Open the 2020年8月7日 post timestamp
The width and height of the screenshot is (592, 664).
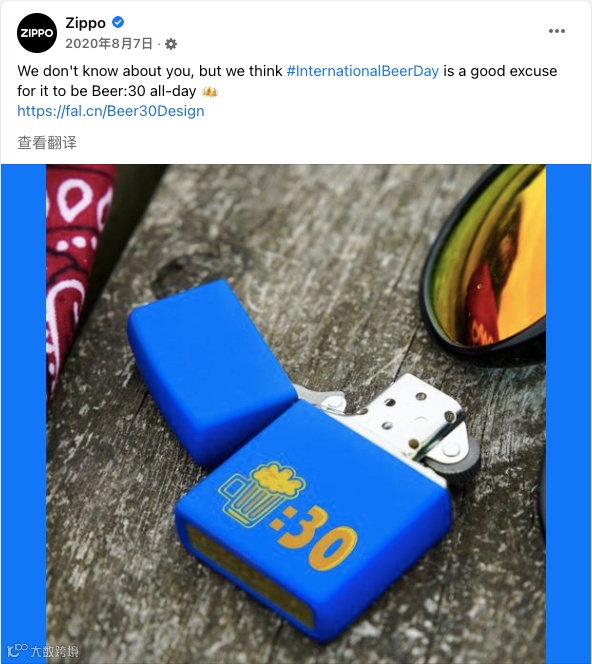pyautogui.click(x=108, y=44)
